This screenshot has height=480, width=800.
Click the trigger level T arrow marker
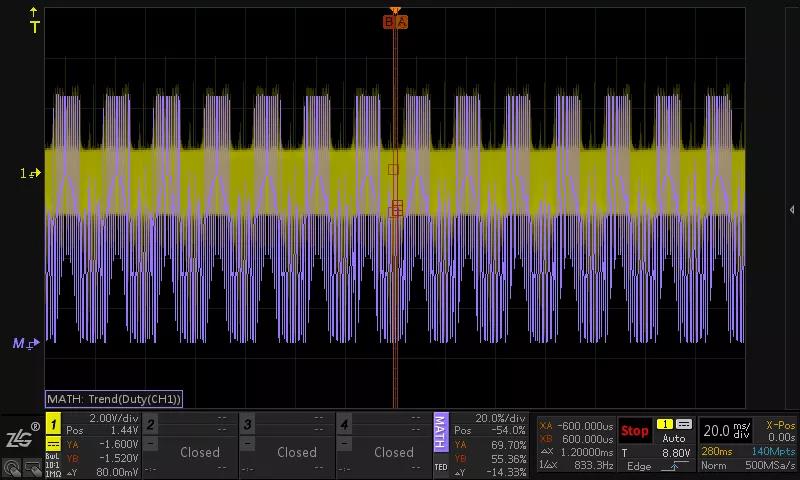click(x=35, y=20)
